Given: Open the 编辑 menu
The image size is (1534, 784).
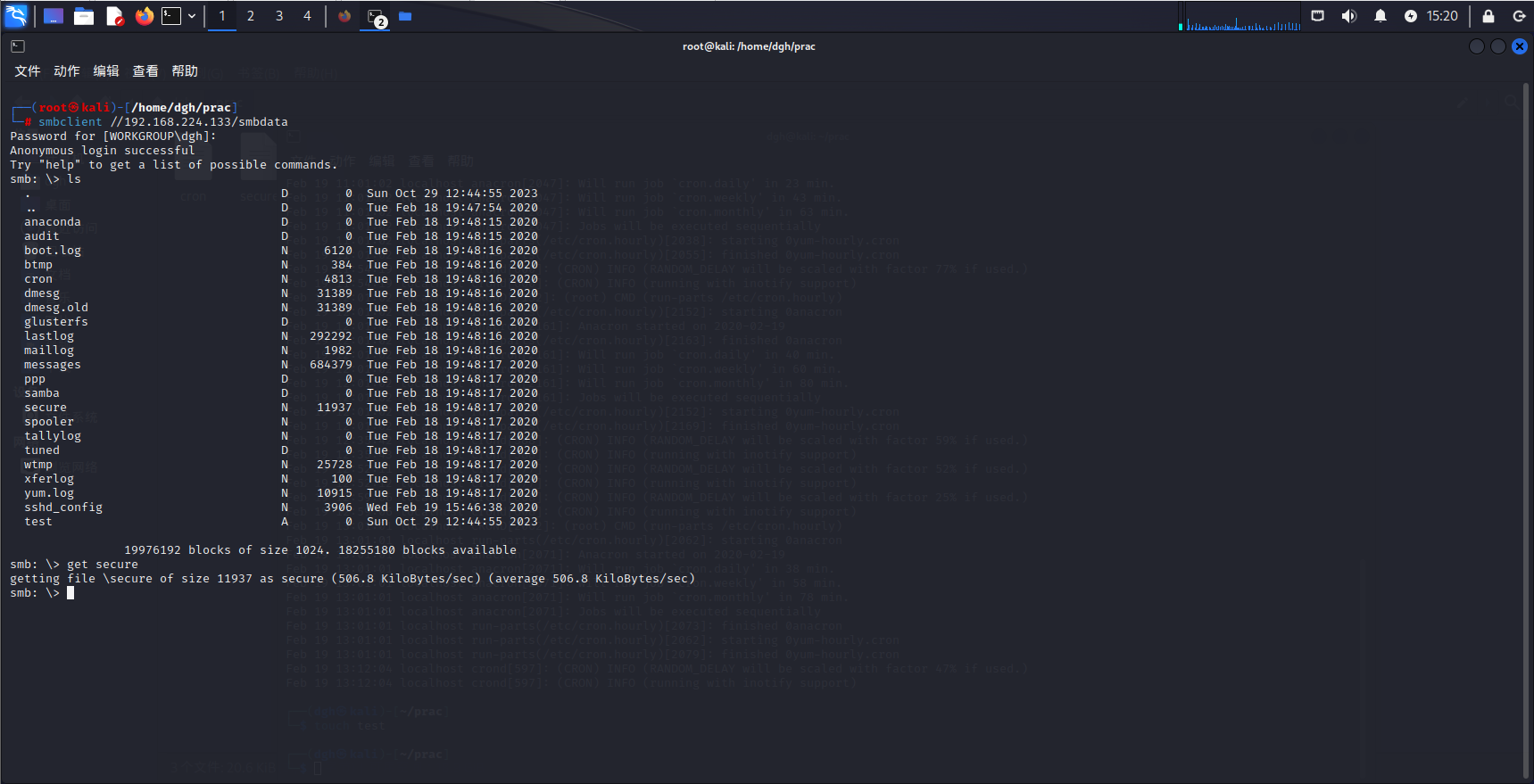Looking at the screenshot, I should click(x=106, y=71).
